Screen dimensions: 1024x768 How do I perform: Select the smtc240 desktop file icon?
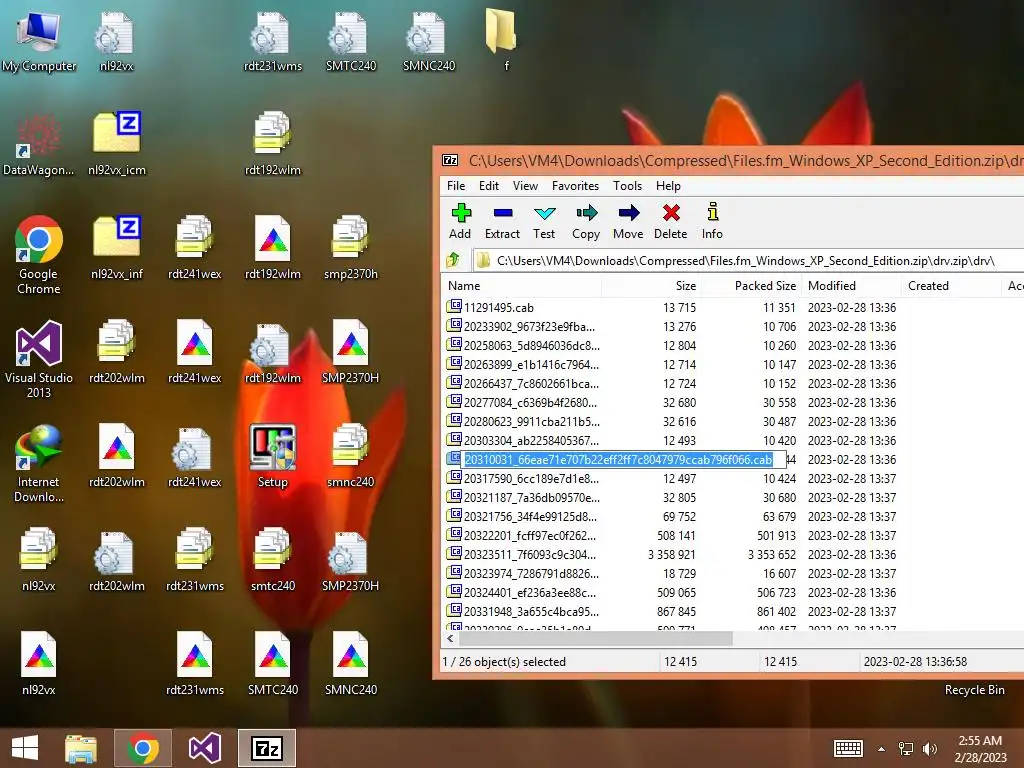point(273,560)
